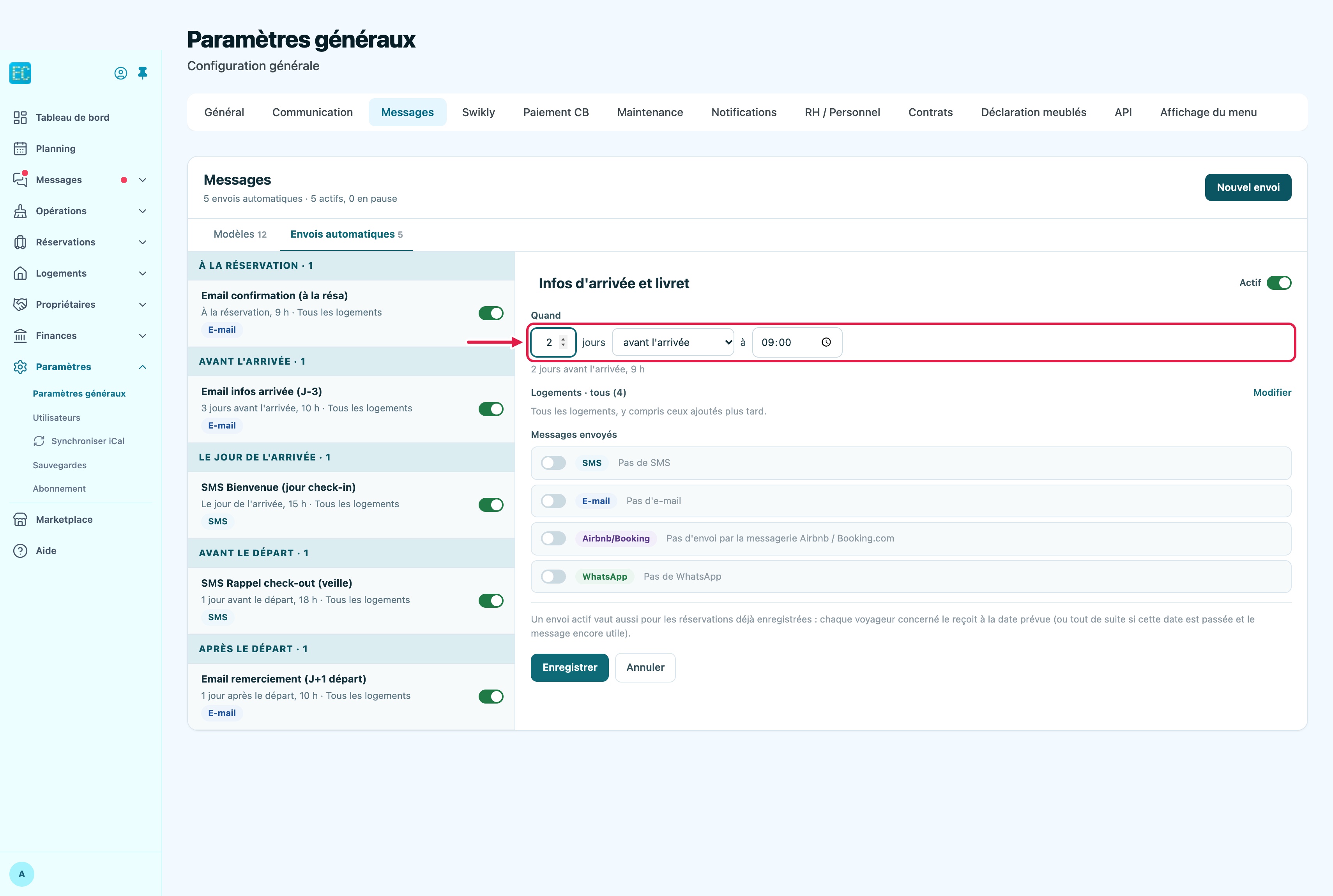Switch to the Général tab
The image size is (1333, 896).
(224, 112)
